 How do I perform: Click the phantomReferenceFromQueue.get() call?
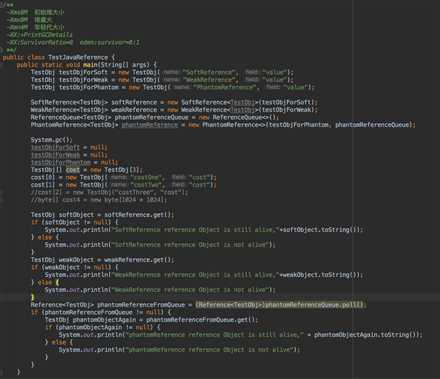[x=201, y=320]
